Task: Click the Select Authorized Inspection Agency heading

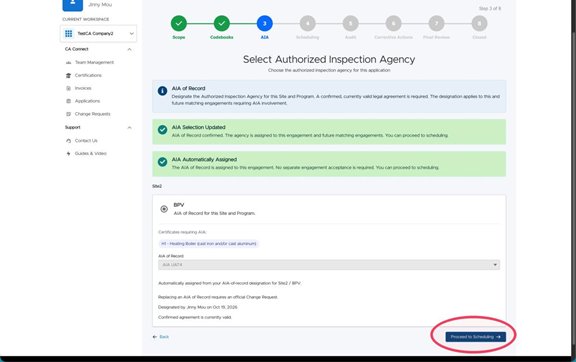Action: [x=329, y=59]
